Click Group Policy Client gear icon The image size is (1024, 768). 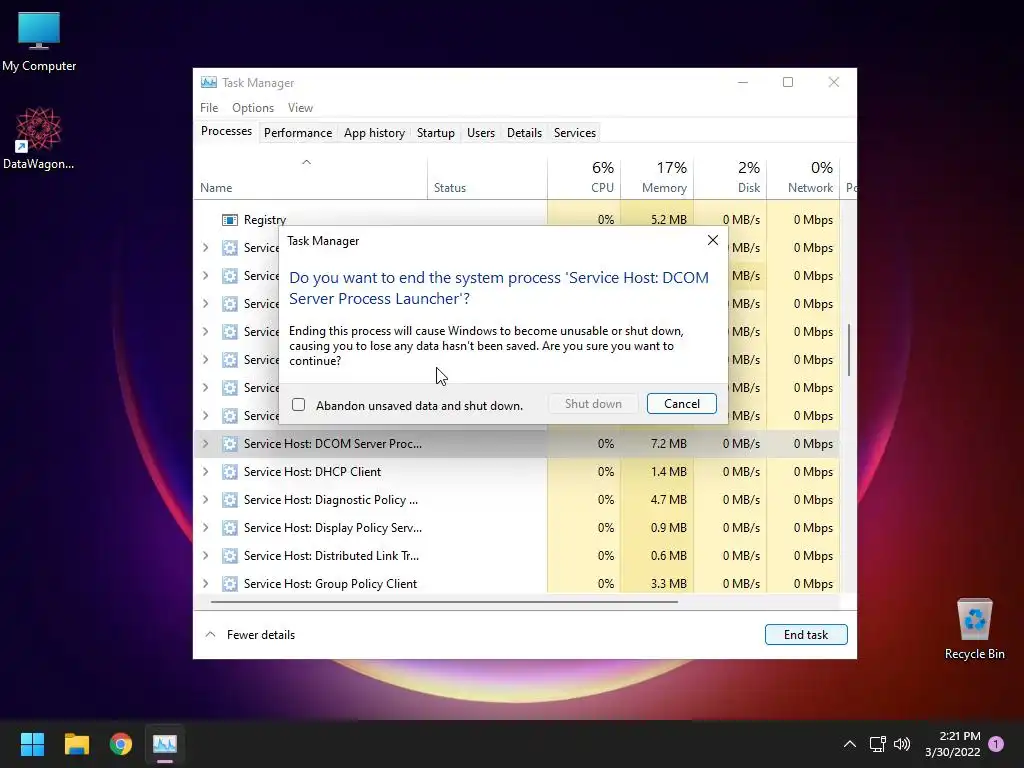[229, 584]
